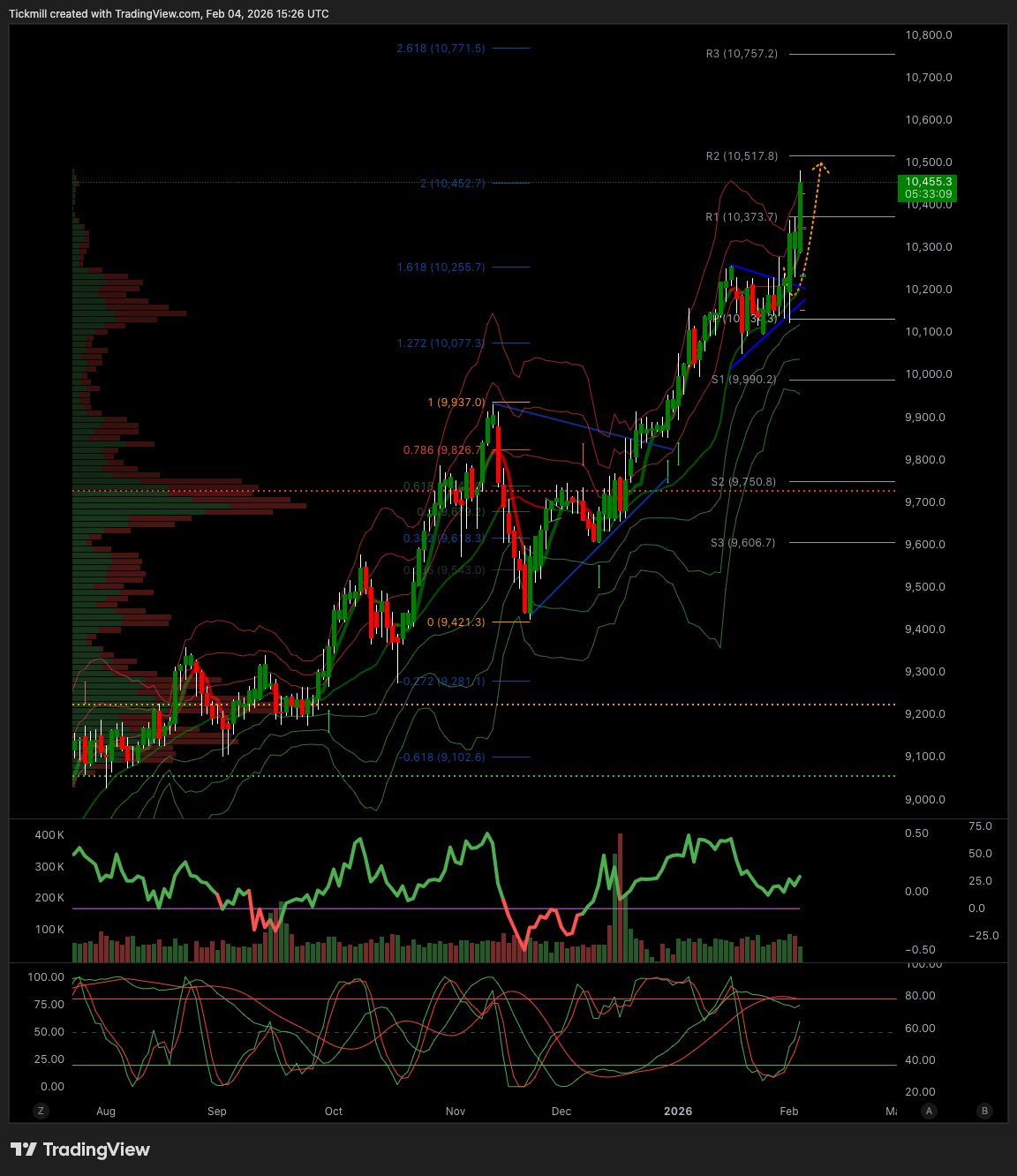Click the TradingView wordmark link
Viewport: 1017px width, 1176px height.
(97, 1150)
